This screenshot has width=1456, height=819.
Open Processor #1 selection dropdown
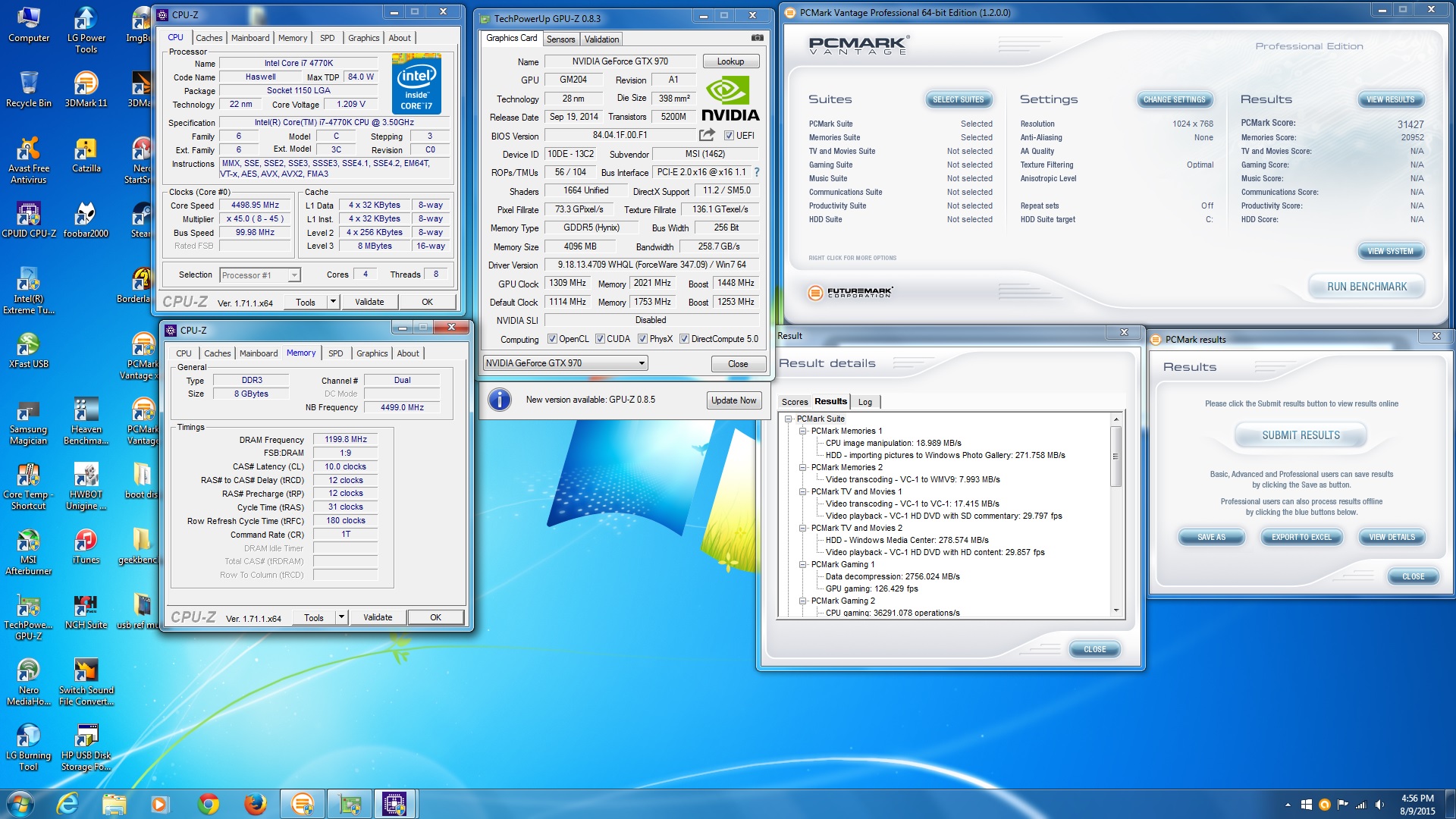pos(260,275)
